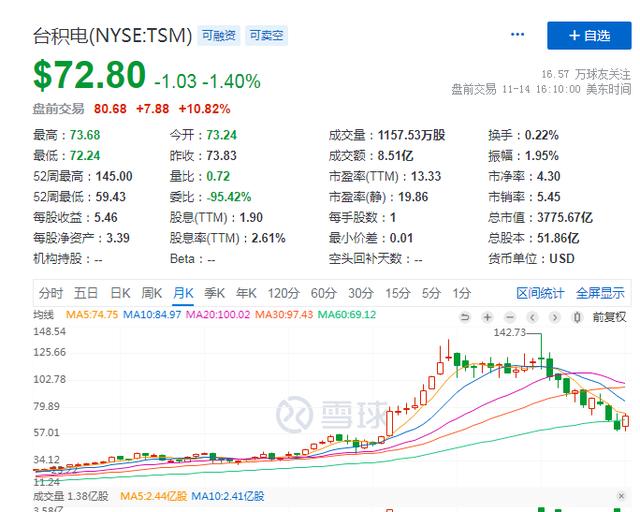Click the chart reset/undo icon
Image resolution: width=640 pixels, height=512 pixels.
coord(464,317)
